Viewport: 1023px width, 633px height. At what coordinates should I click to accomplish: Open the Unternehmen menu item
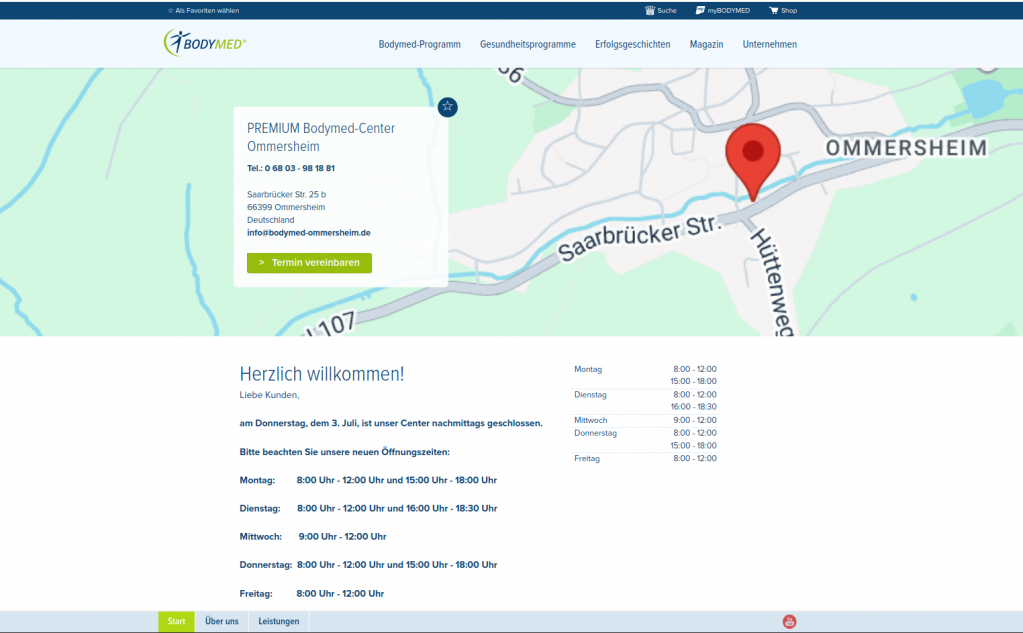769,44
